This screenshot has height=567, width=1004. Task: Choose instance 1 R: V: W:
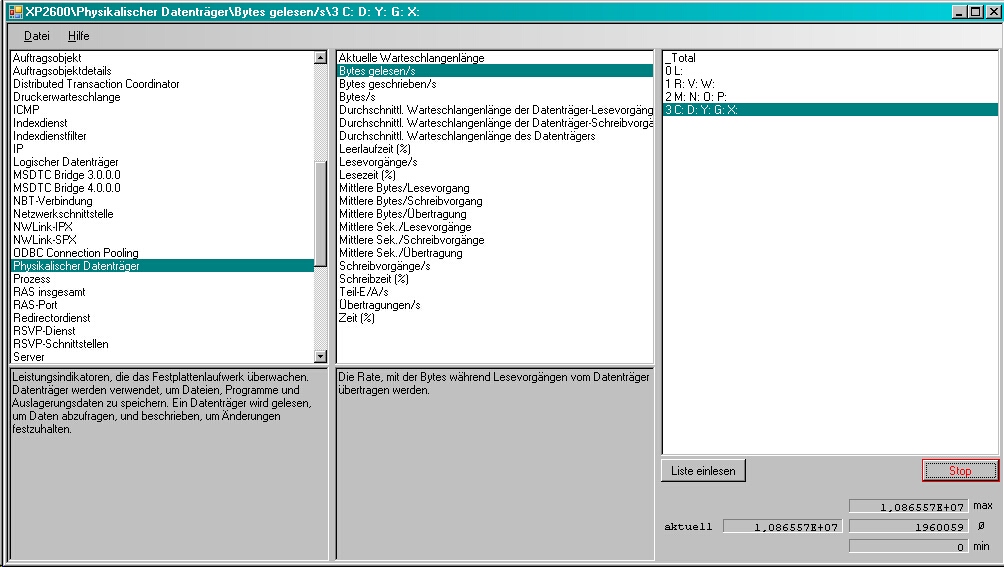point(689,84)
